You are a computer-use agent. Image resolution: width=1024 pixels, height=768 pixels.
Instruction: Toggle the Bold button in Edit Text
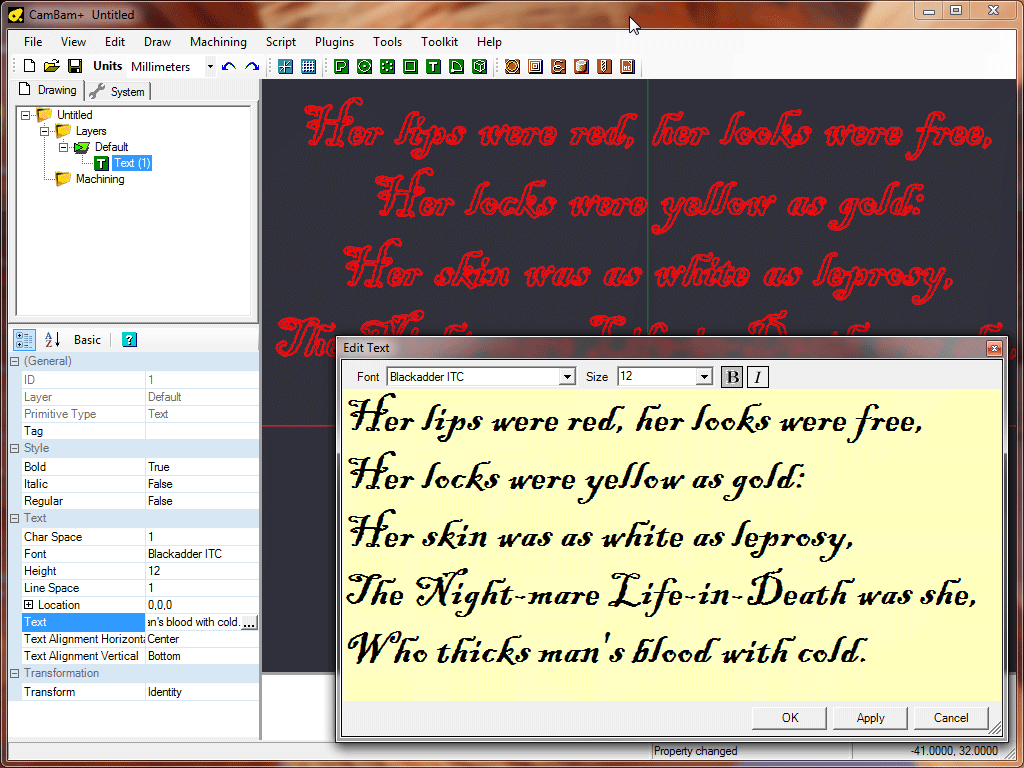pyautogui.click(x=732, y=377)
